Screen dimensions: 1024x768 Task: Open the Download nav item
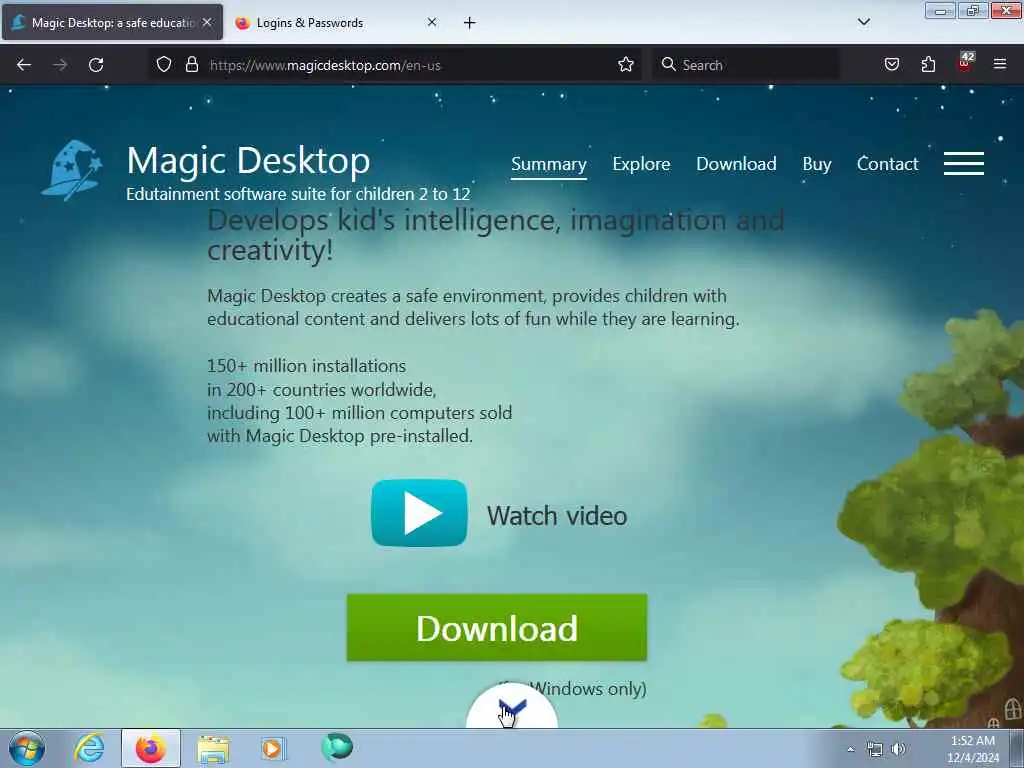(x=736, y=164)
